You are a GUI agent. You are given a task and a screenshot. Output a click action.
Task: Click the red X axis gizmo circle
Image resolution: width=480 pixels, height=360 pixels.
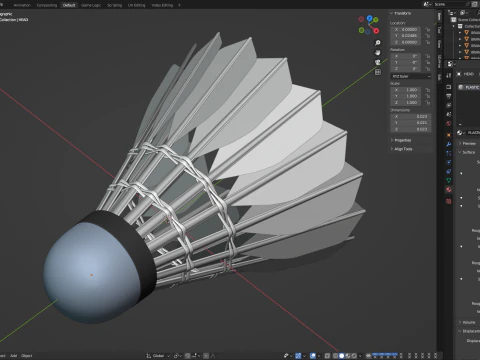click(376, 31)
